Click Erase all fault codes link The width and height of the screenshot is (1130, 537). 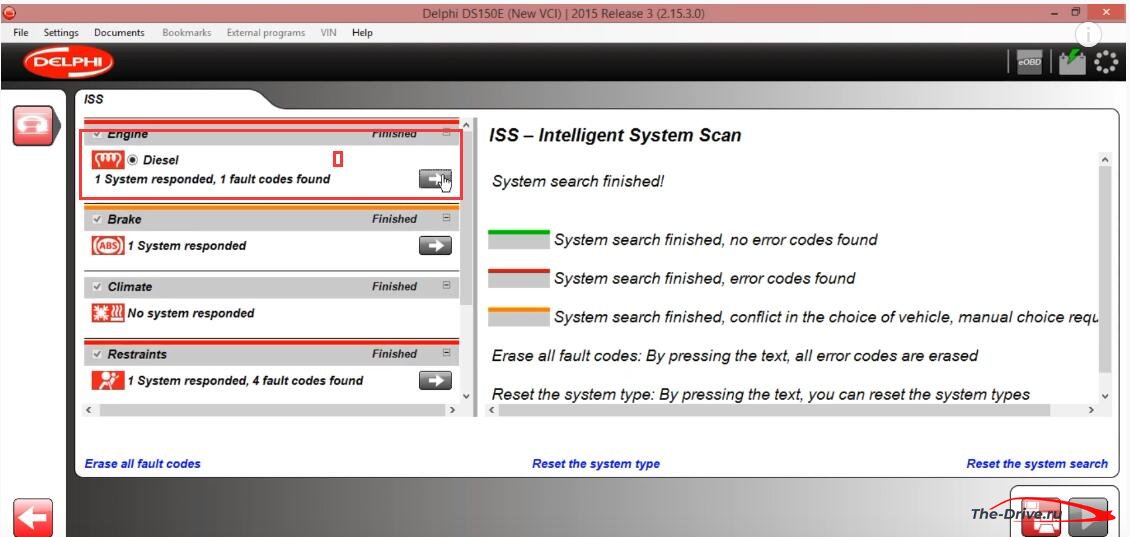coord(143,463)
